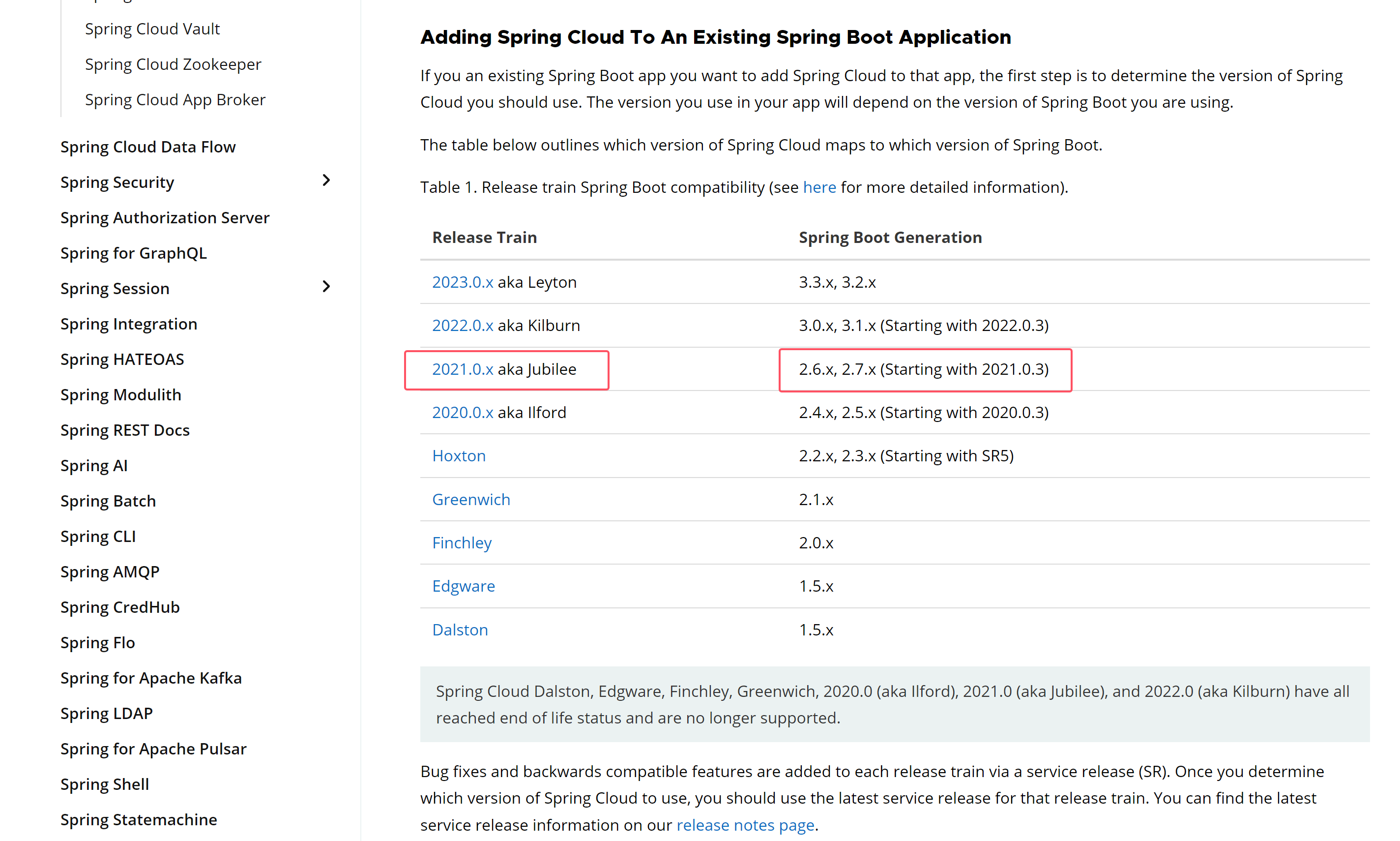The image size is (1400, 841).
Task: Open Spring Cloud Zookeeper in sidebar
Action: pos(174,64)
